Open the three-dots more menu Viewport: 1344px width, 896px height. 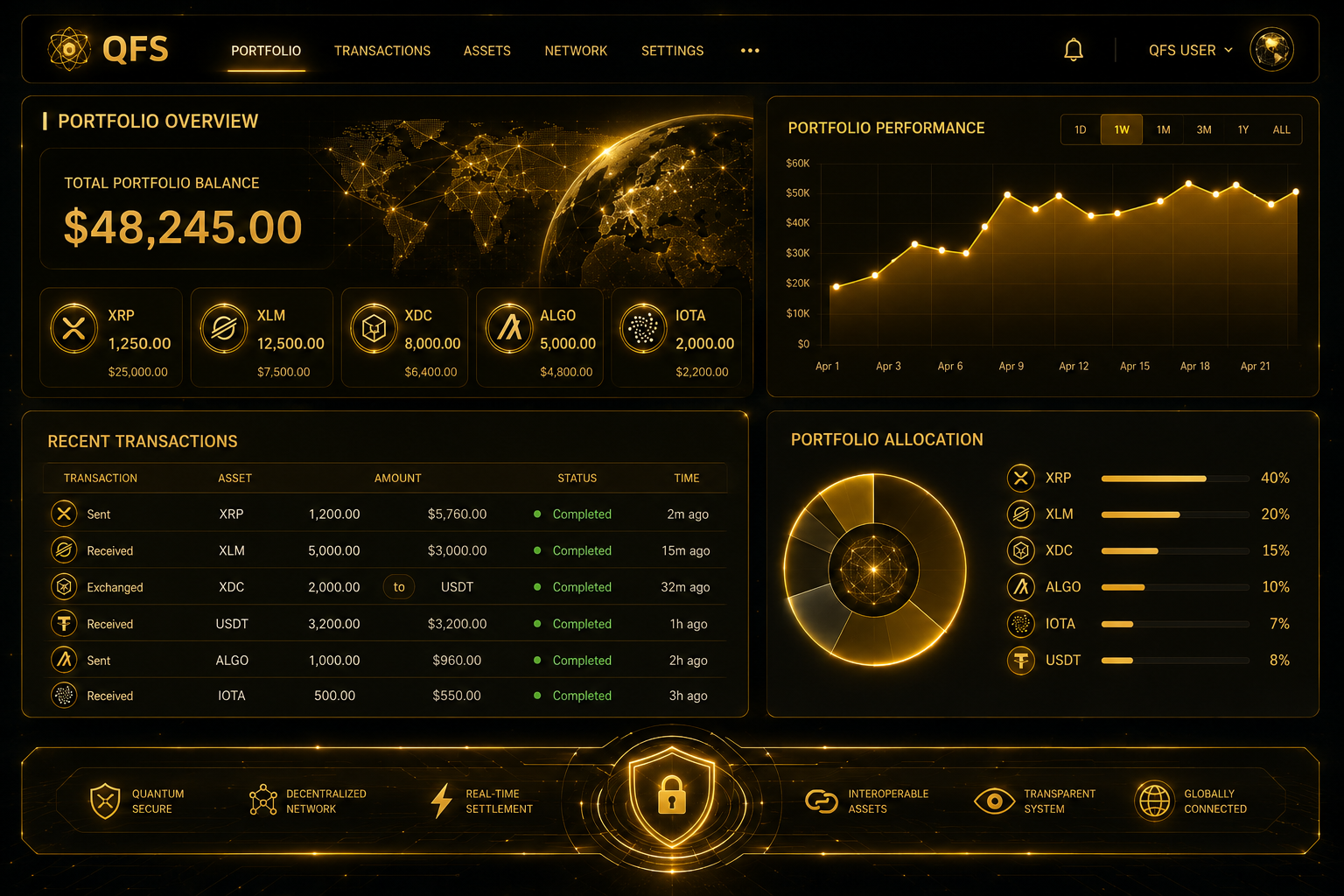pyautogui.click(x=750, y=51)
